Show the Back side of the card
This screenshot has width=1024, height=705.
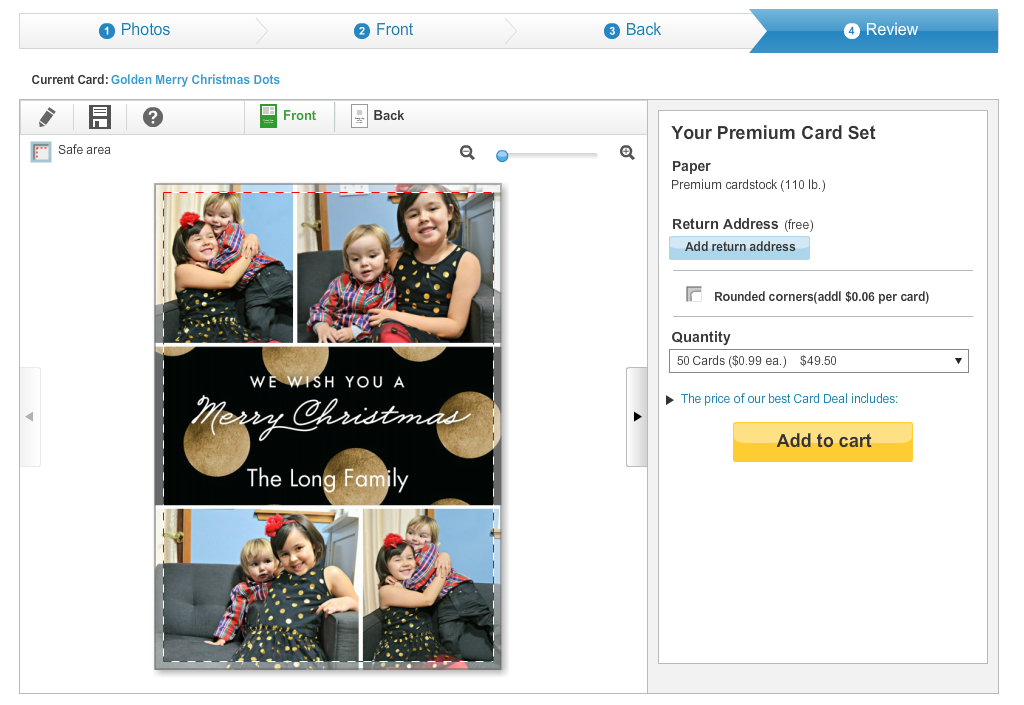coord(377,116)
